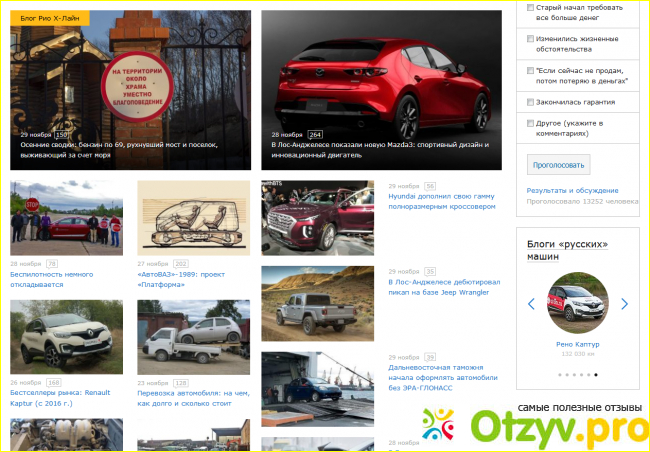This screenshot has height=452, width=650.
Task: Check the "Изменились жизненные обстоятельства" option
Action: (x=530, y=39)
